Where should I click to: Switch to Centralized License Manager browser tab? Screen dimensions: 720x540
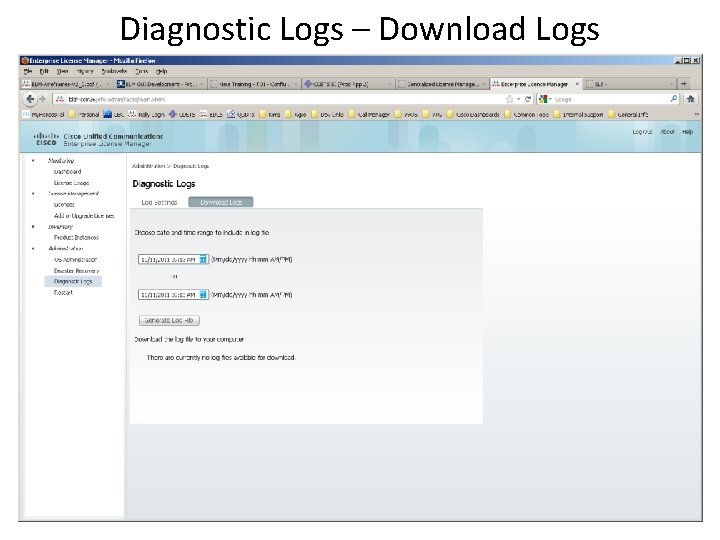[x=441, y=84]
